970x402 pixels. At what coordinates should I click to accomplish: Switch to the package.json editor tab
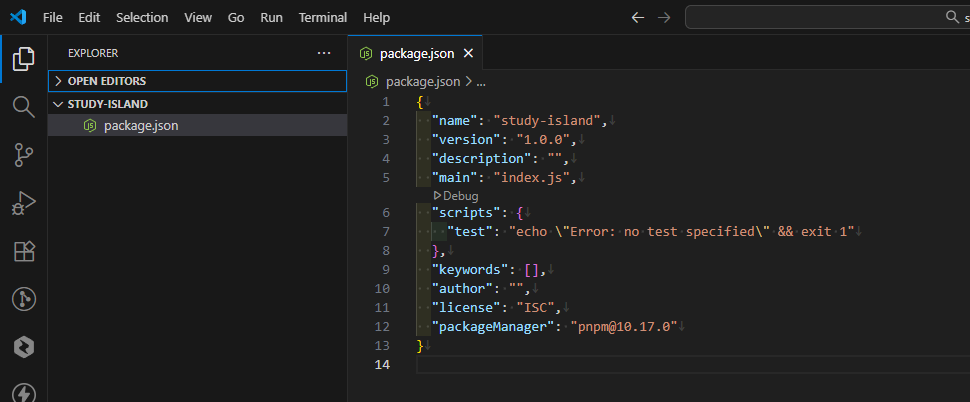click(x=417, y=54)
